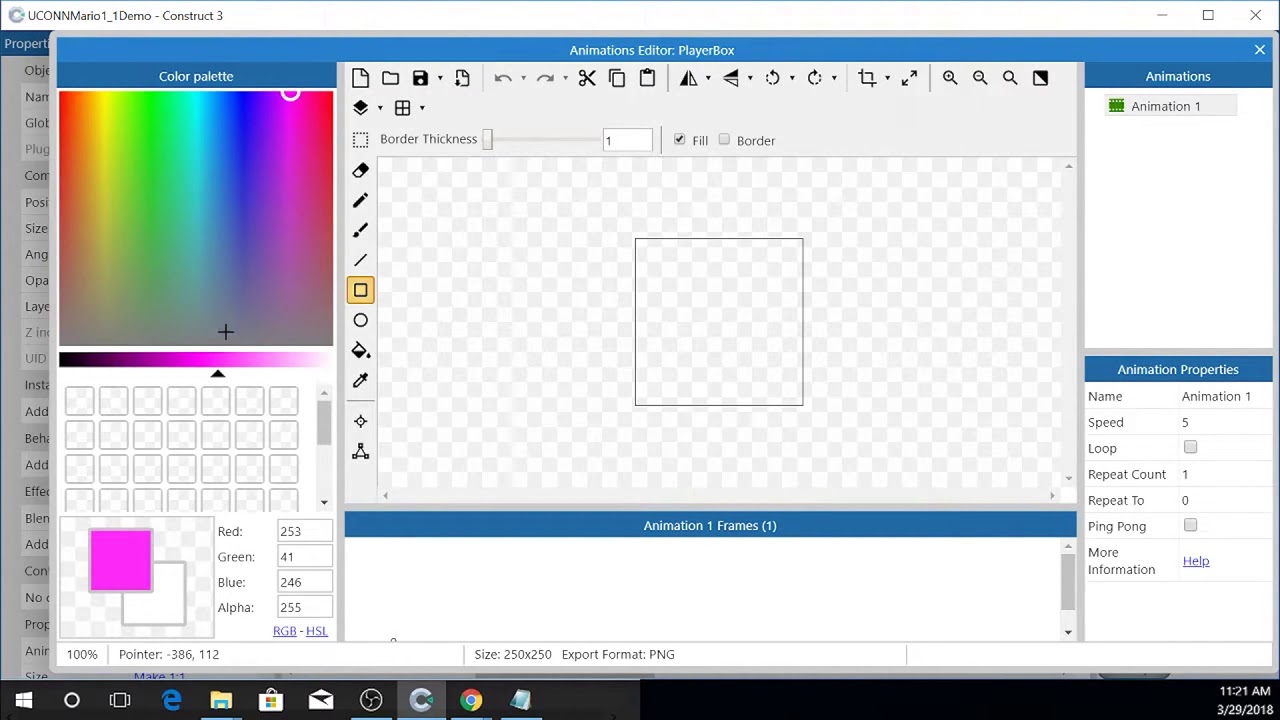Screen dimensions: 1280x720
Task: Select the color picker eyedropper tool
Action: [361, 380]
